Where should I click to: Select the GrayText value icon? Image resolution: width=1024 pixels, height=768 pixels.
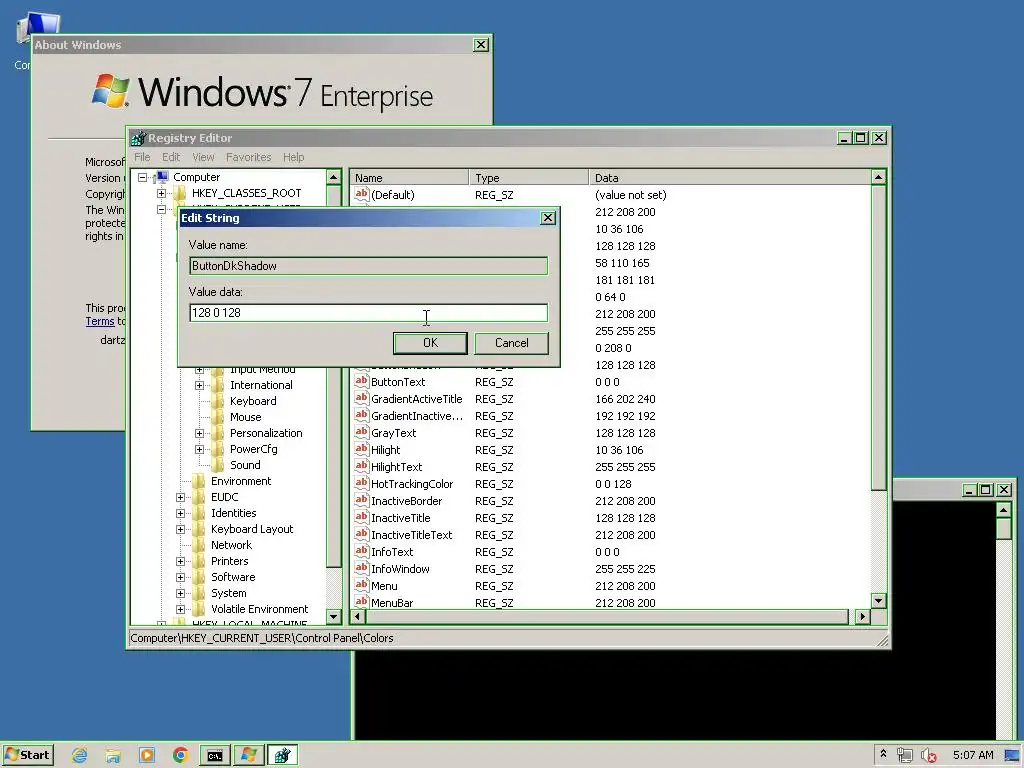pos(361,432)
